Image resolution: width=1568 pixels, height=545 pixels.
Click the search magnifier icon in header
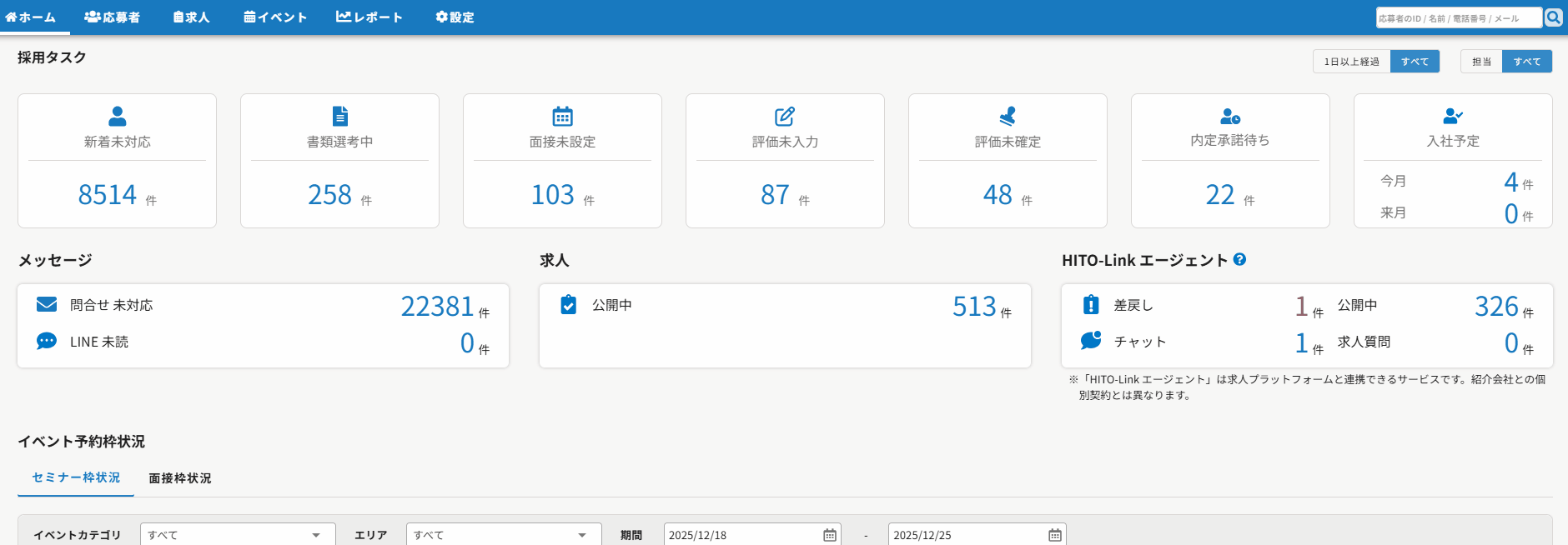point(1553,17)
